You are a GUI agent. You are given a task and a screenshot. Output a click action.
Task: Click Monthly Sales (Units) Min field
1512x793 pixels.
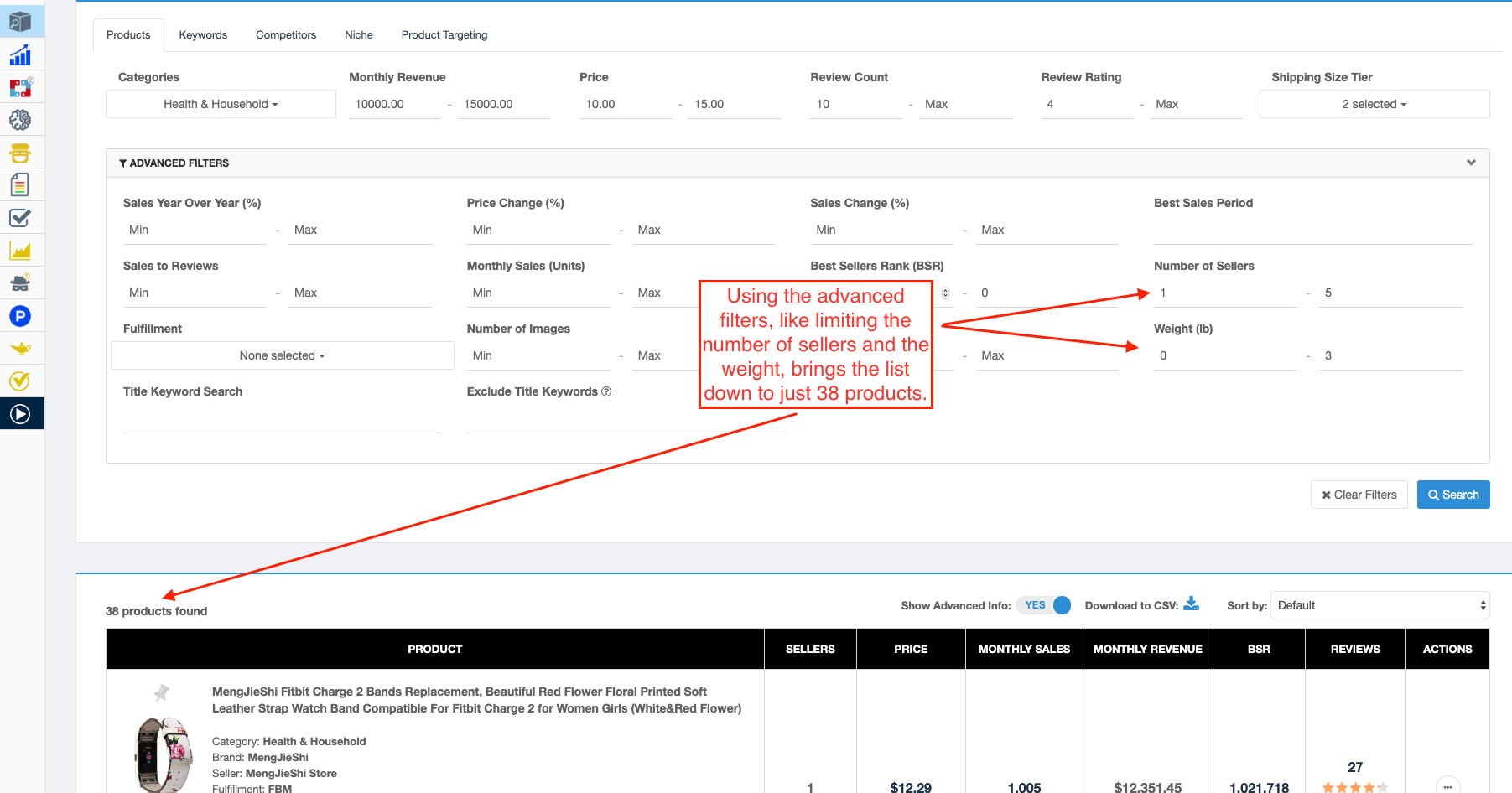[538, 293]
